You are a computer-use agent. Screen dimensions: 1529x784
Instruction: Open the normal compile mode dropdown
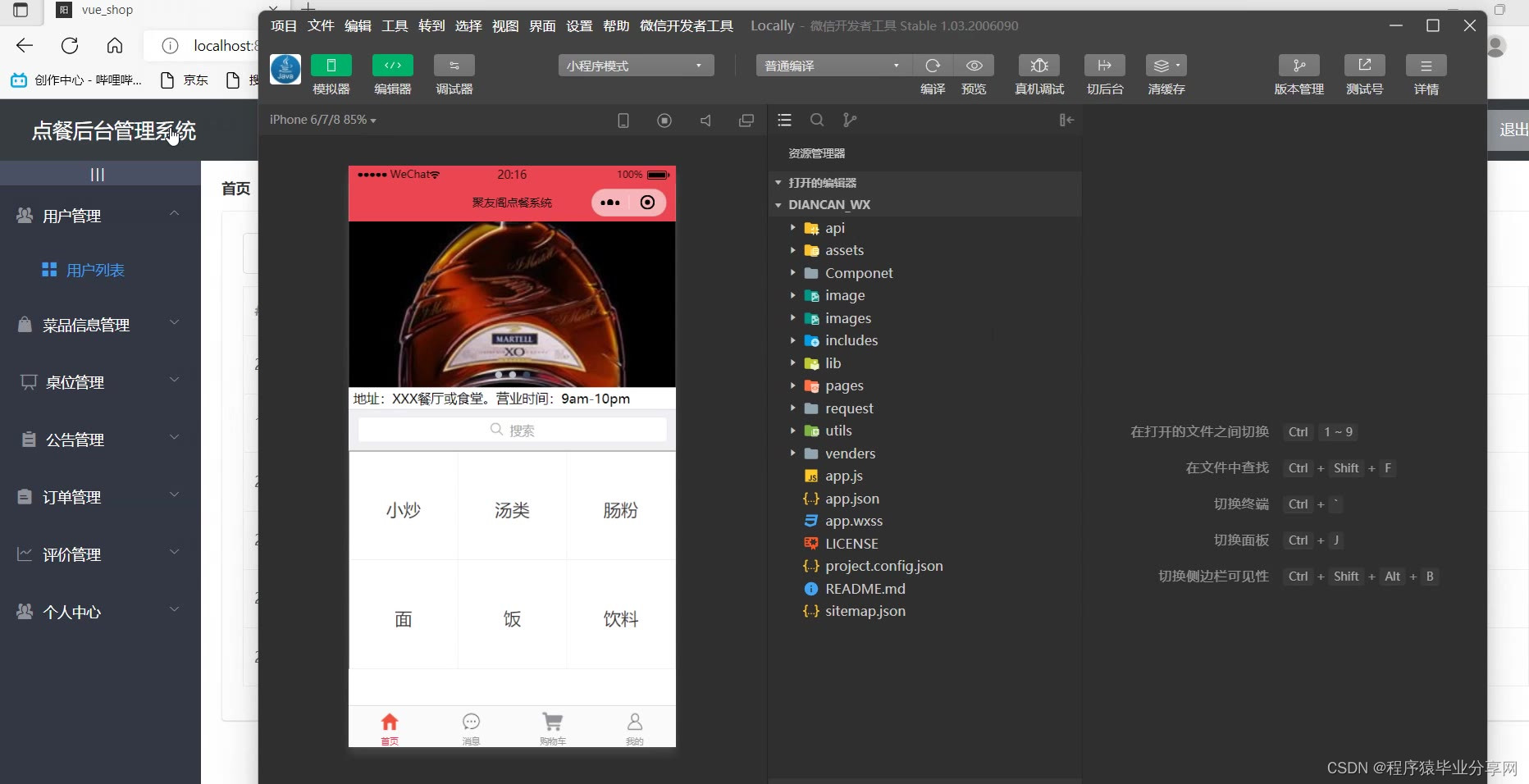[x=833, y=66]
